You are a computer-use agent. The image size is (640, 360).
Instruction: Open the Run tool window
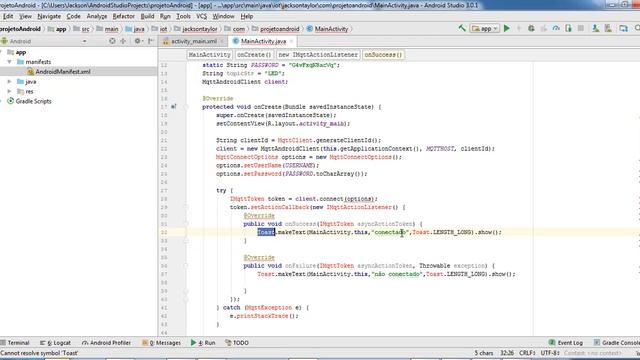[x=203, y=342]
